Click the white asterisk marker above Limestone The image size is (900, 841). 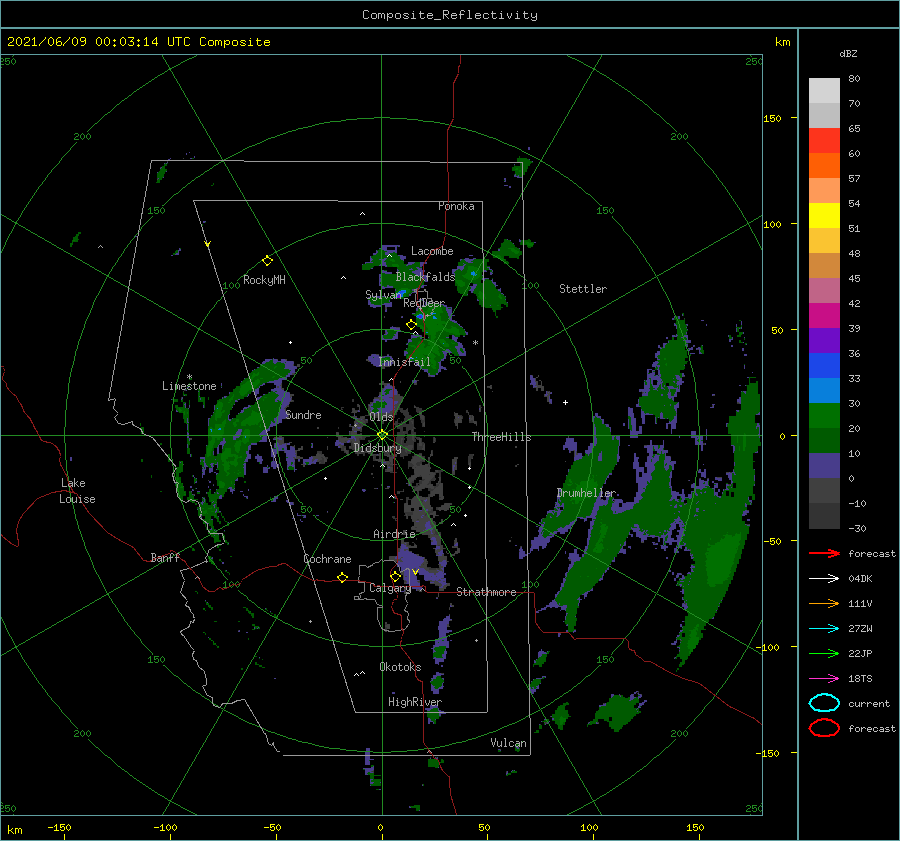[x=189, y=377]
